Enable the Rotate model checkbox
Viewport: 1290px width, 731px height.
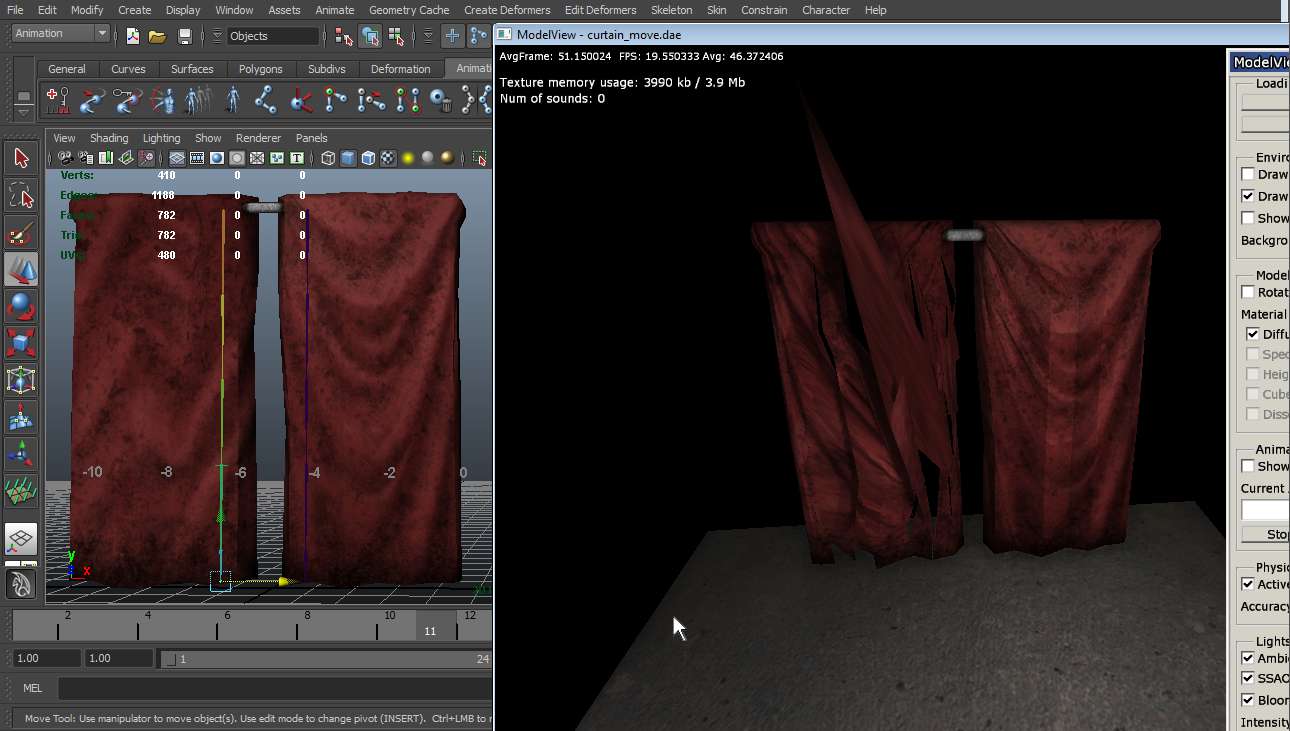tap(1248, 292)
